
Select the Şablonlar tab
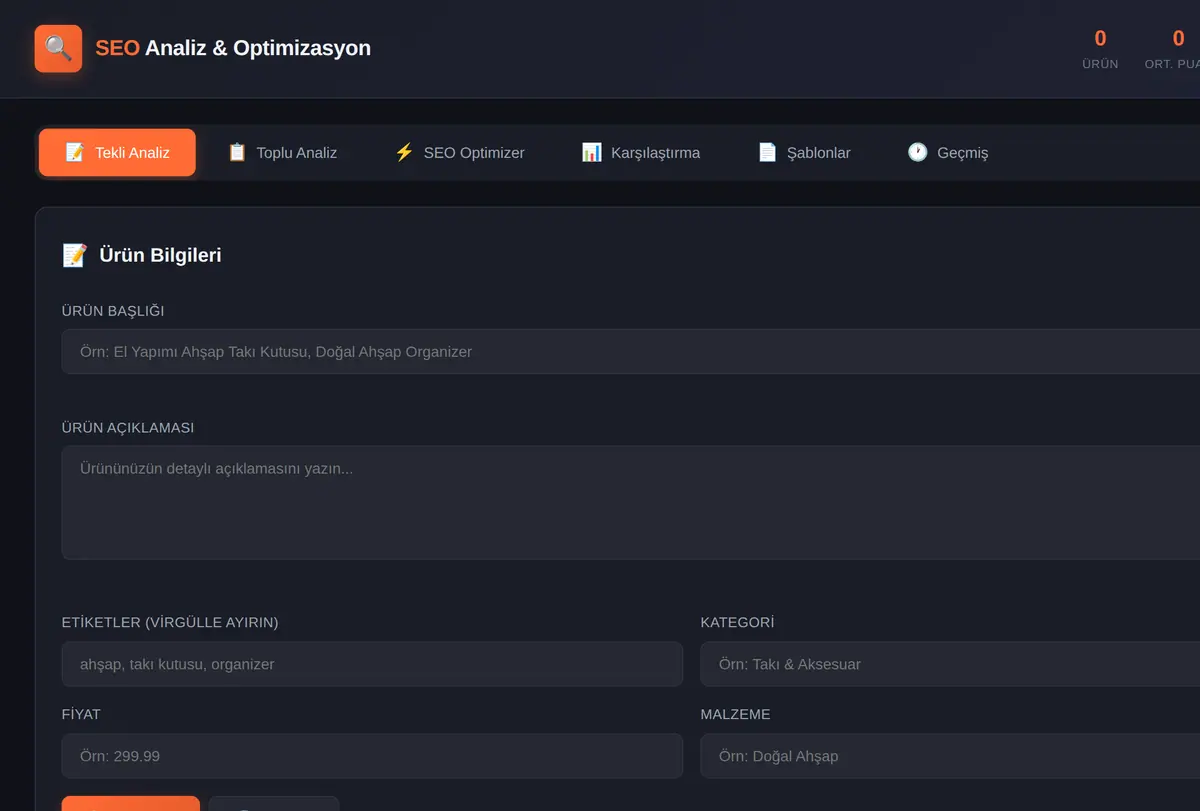coord(804,153)
